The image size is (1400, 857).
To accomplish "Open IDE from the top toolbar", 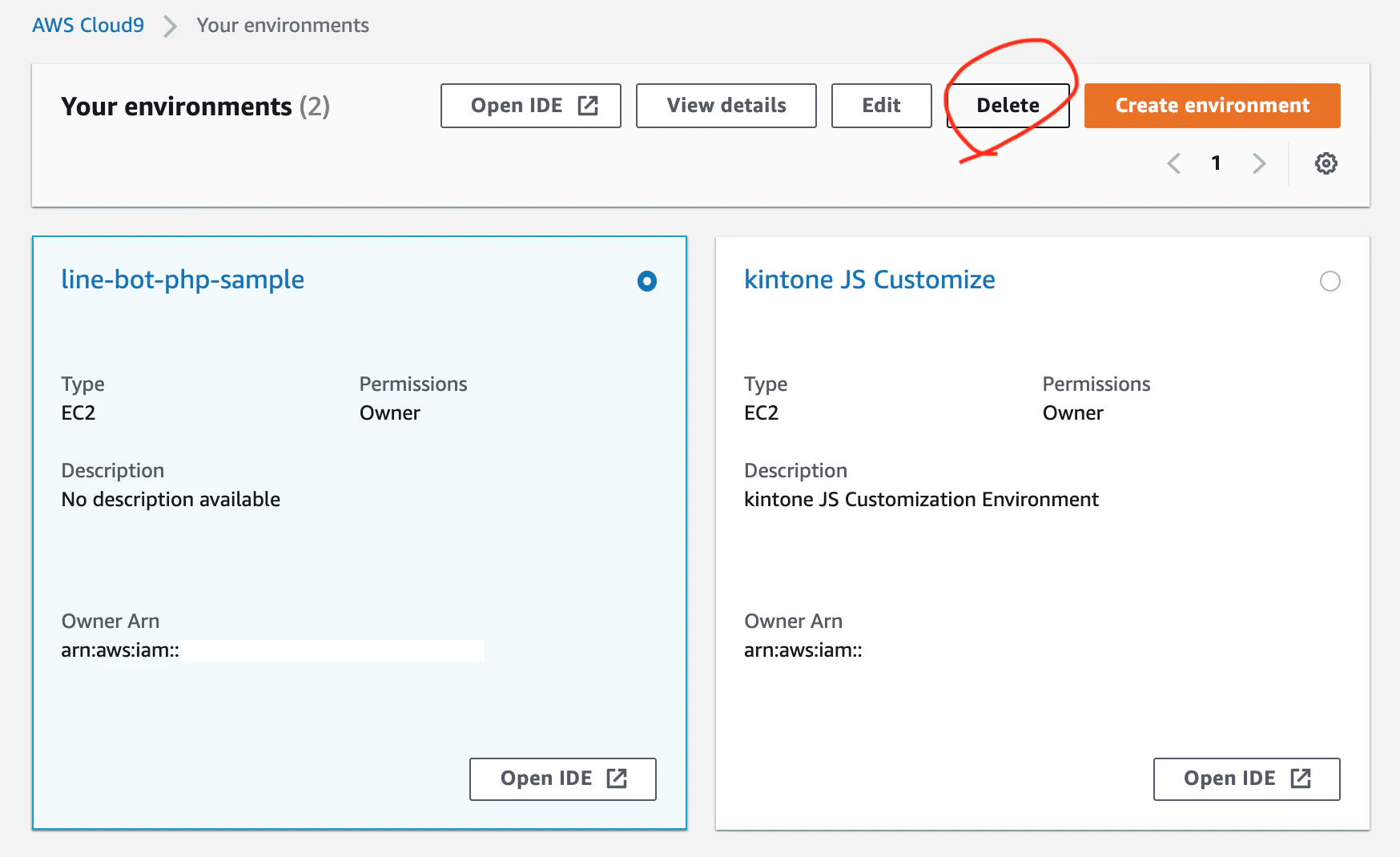I will coord(531,106).
